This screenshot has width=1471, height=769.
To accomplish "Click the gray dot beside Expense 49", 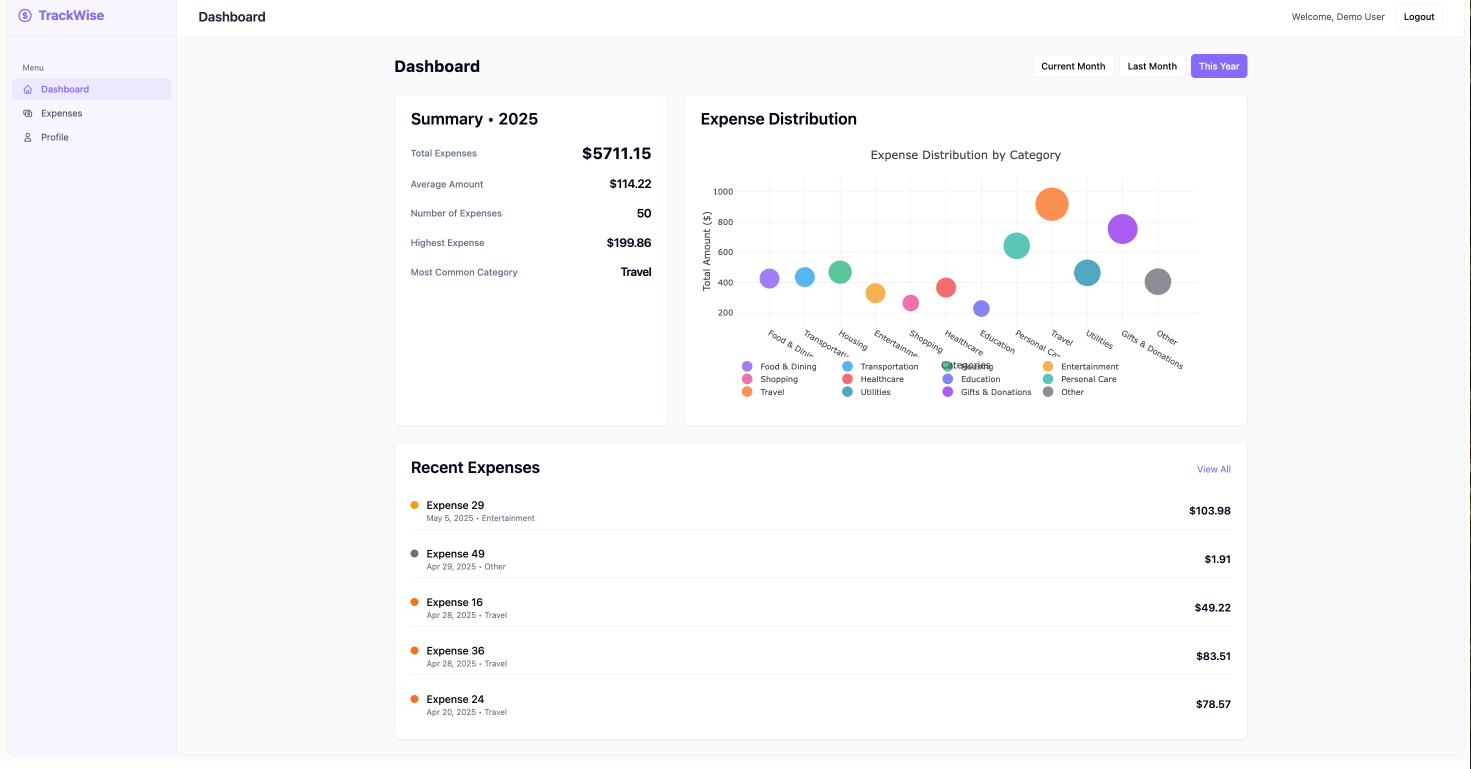I will tap(414, 554).
